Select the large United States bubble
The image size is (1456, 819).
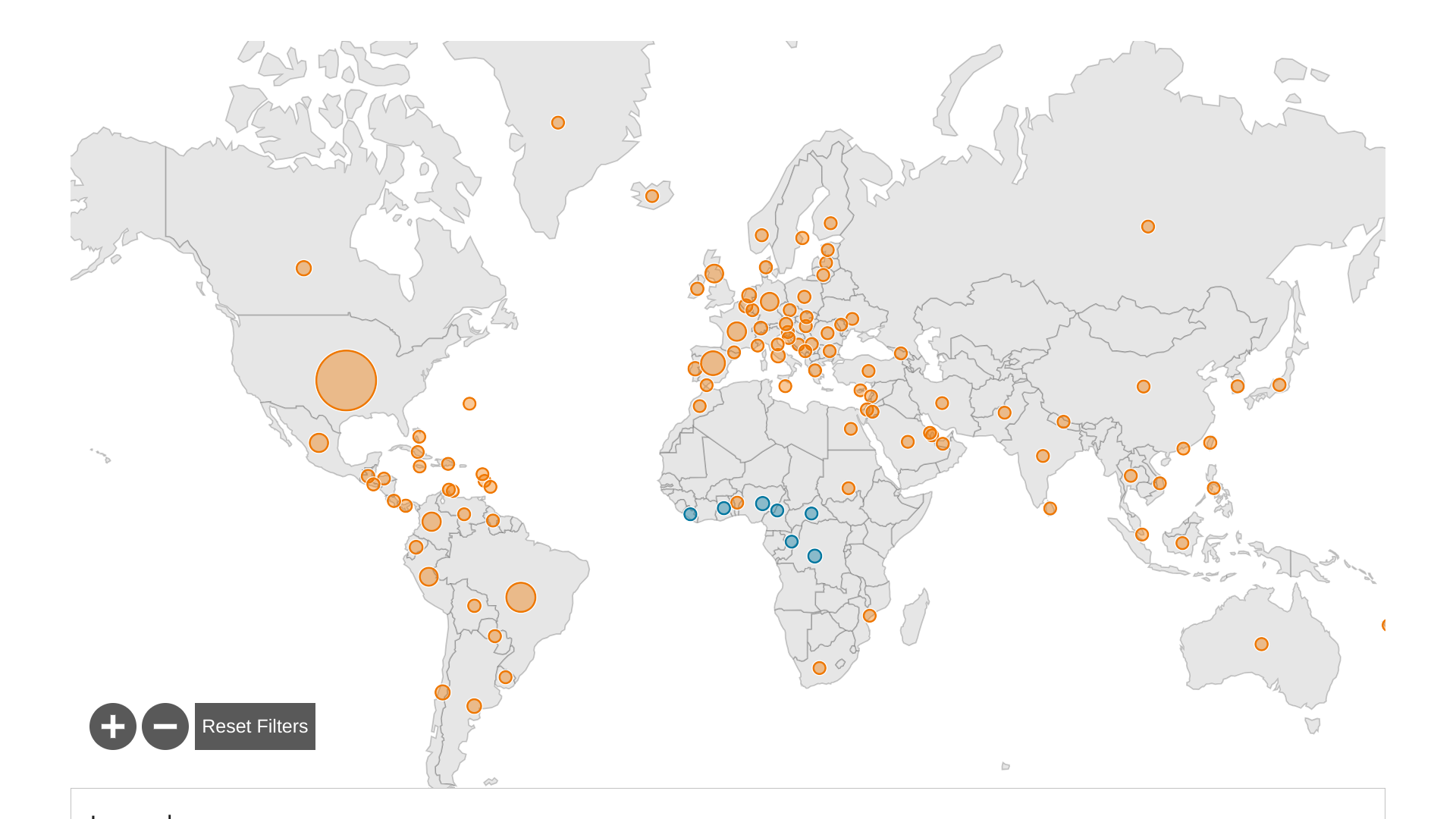coord(346,381)
